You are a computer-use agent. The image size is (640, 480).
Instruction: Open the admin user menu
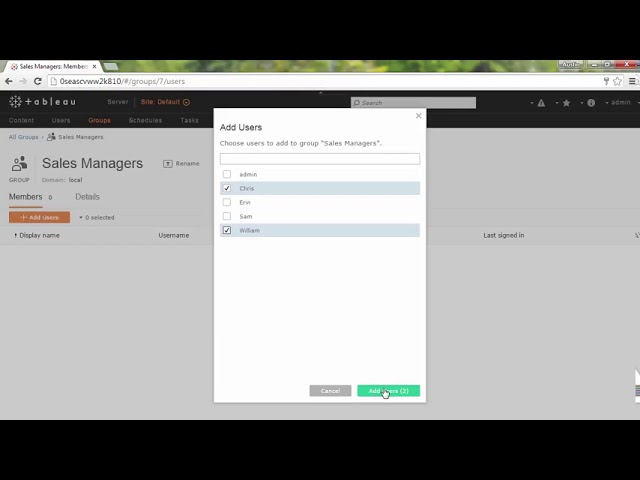click(620, 102)
